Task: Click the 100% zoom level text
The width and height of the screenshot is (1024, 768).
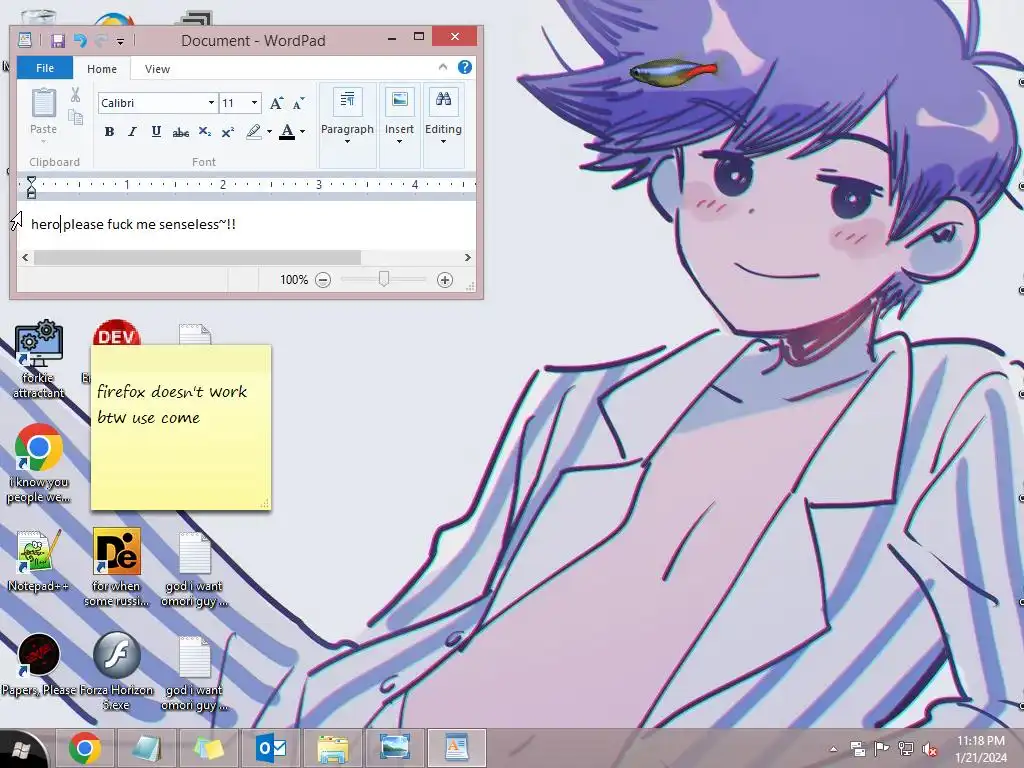Action: pos(294,280)
